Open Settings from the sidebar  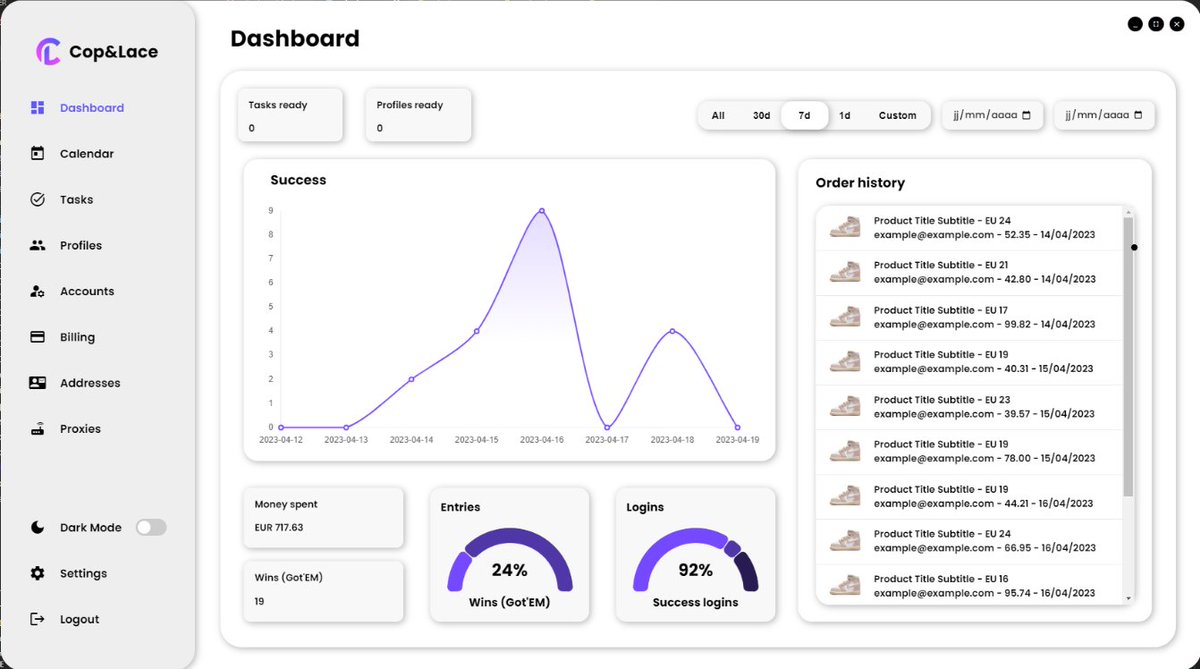(83, 573)
